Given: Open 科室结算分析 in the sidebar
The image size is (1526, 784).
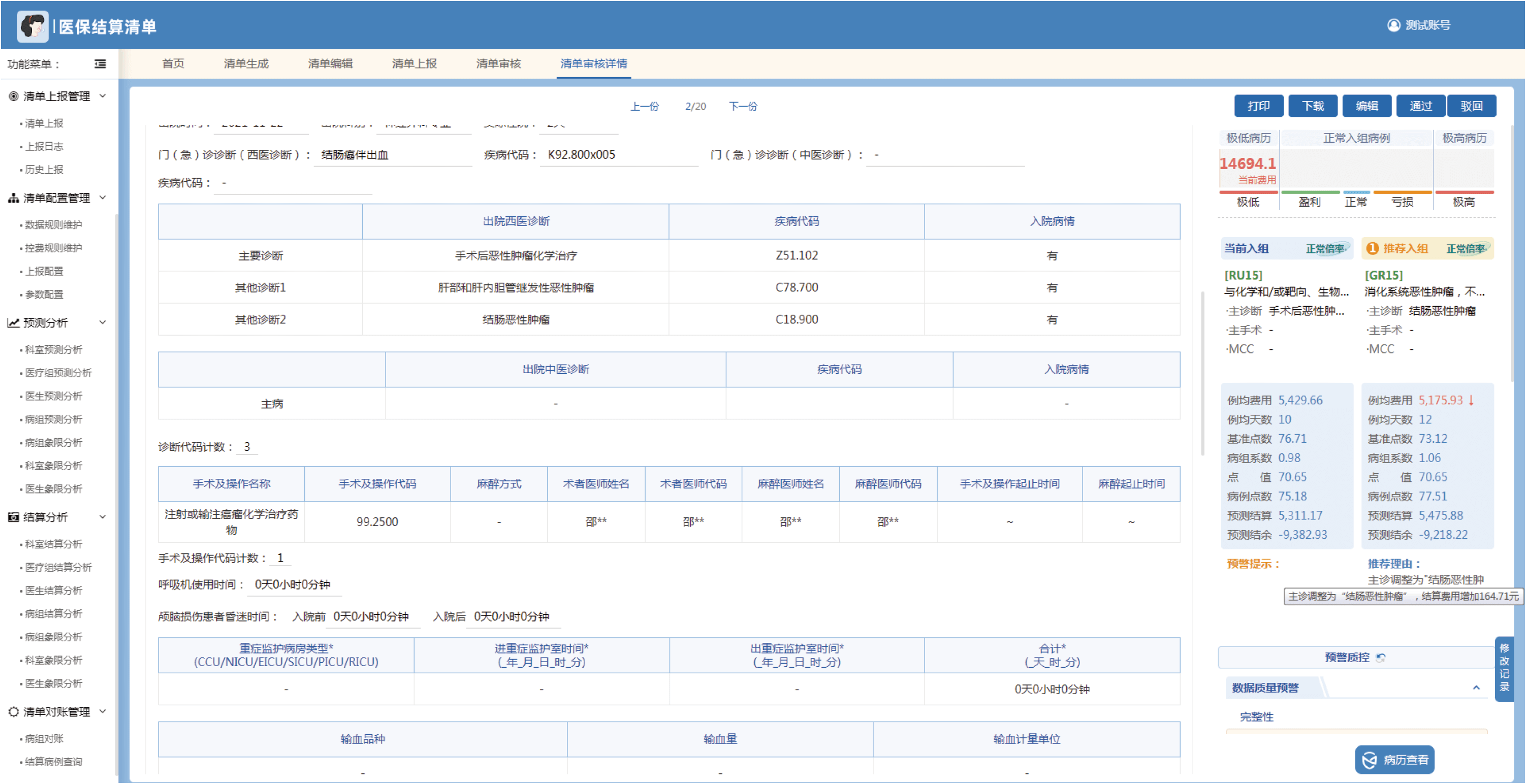Looking at the screenshot, I should (53, 544).
